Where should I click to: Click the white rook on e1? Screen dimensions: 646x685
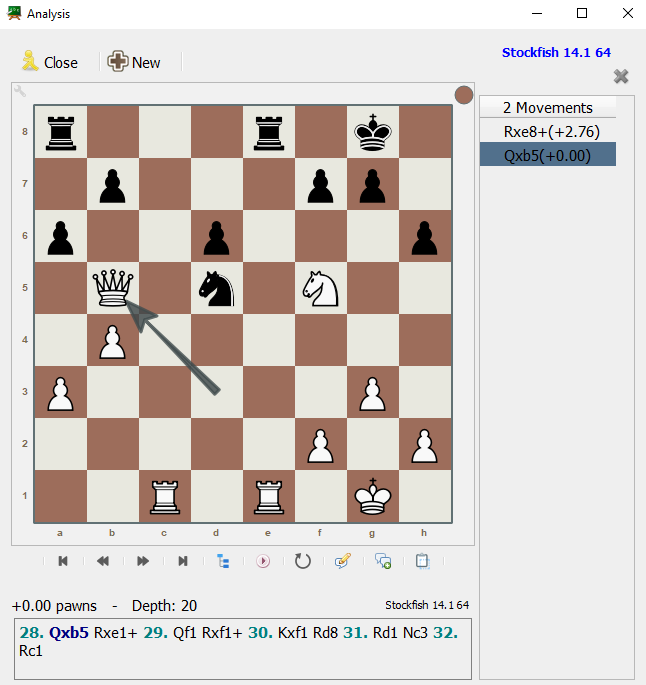click(269, 497)
